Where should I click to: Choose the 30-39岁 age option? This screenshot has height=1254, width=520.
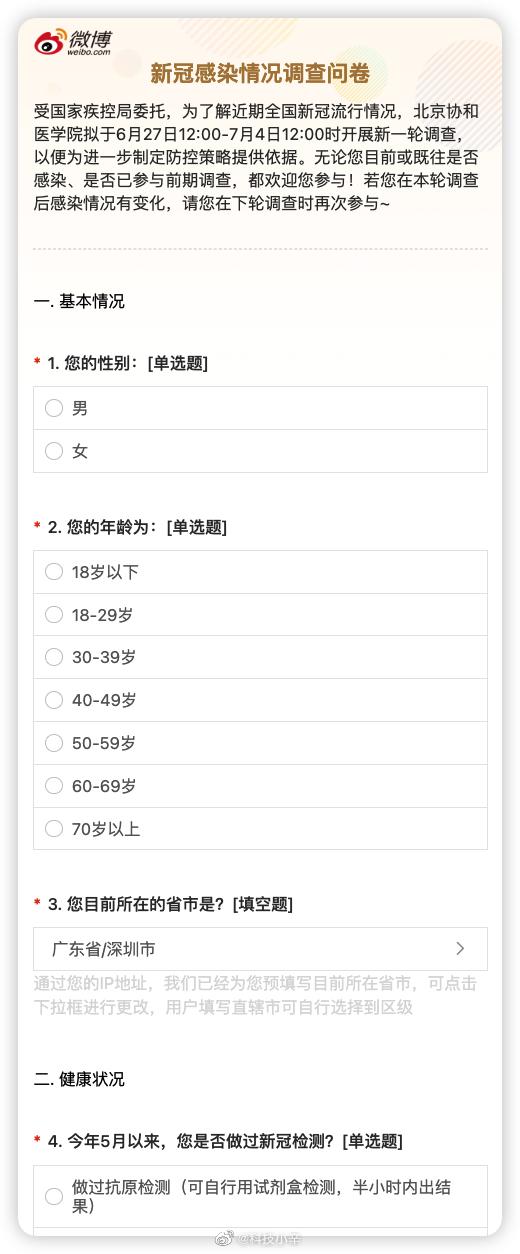click(x=260, y=657)
